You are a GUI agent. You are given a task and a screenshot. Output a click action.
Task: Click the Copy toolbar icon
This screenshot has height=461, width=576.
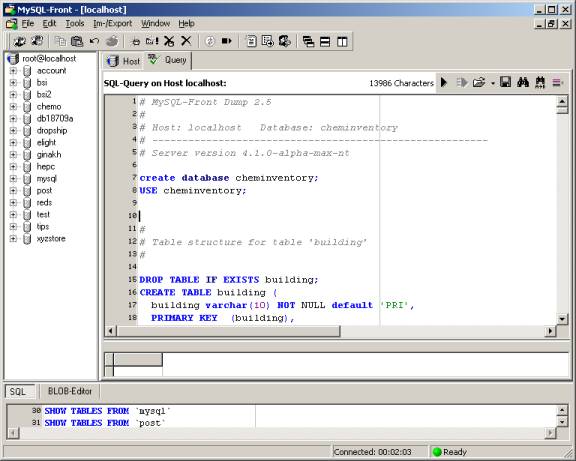tap(60, 41)
